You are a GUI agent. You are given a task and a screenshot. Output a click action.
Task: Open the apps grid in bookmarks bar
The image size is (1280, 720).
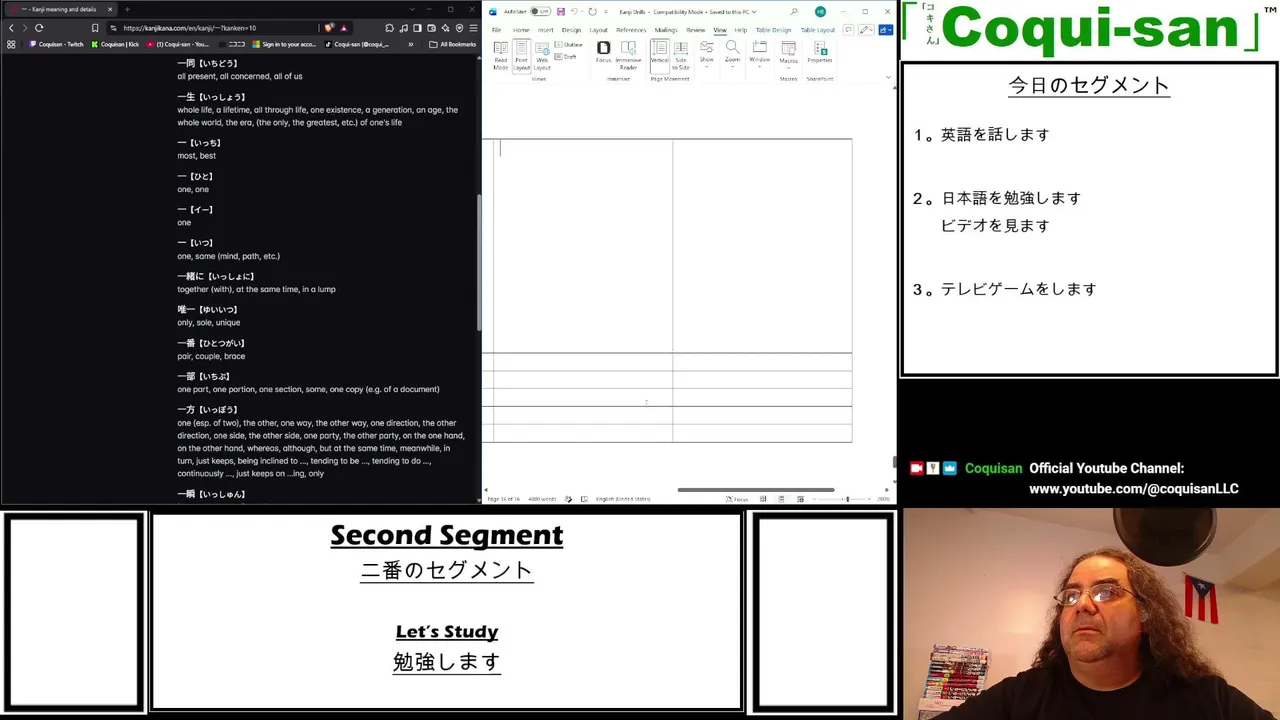coord(11,44)
